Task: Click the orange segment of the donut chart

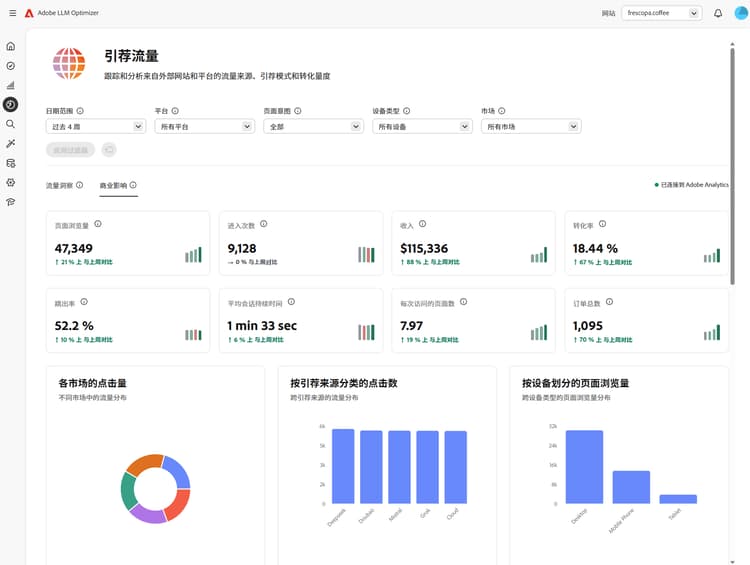Action: 144,464
